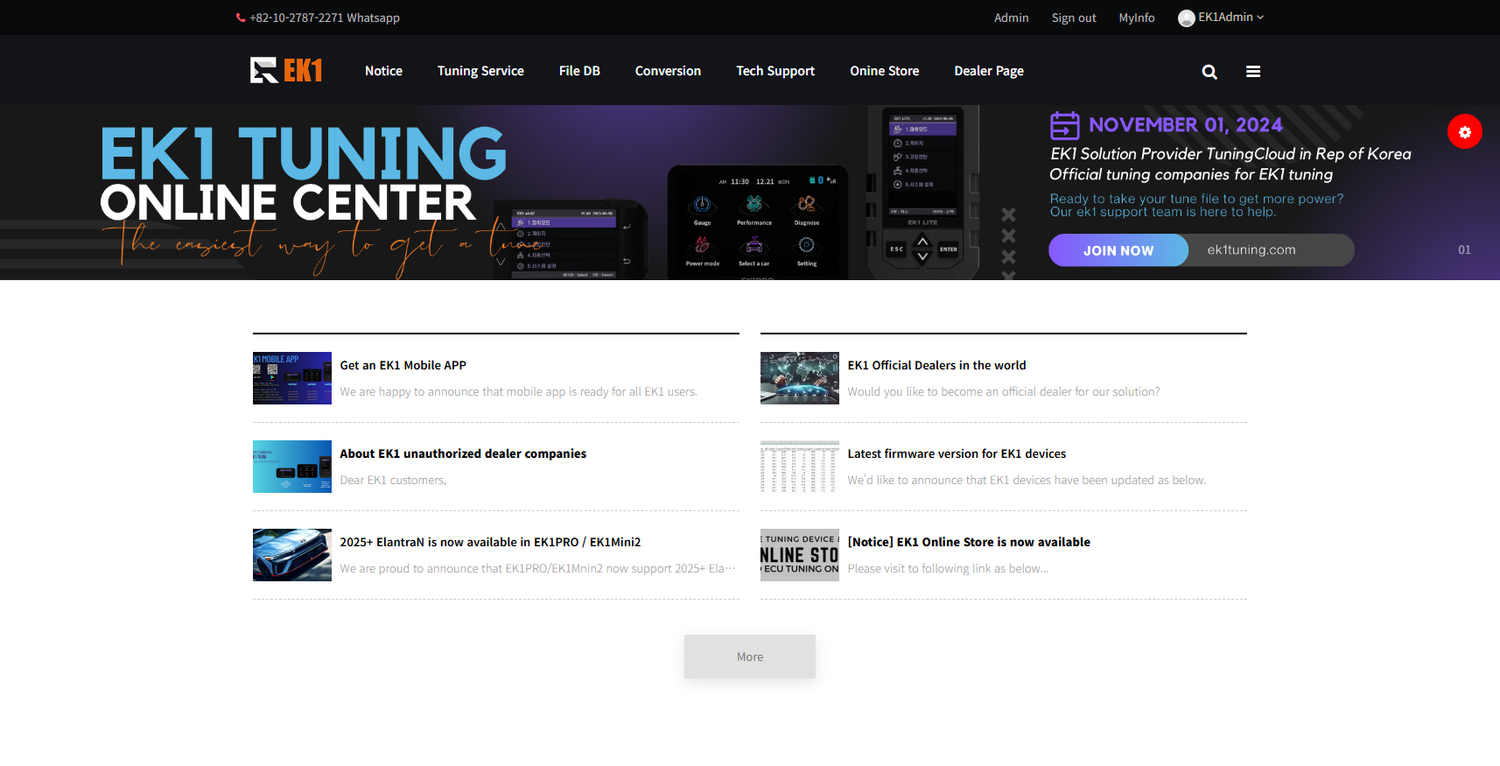Open the MyInfo link
Screen dimensions: 1500x766
point(1136,18)
